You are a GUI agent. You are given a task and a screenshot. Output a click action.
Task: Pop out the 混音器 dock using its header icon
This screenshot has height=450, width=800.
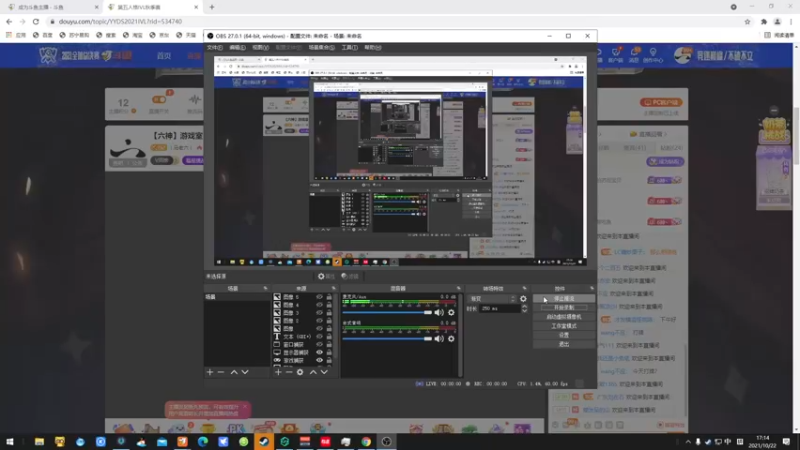(x=459, y=288)
